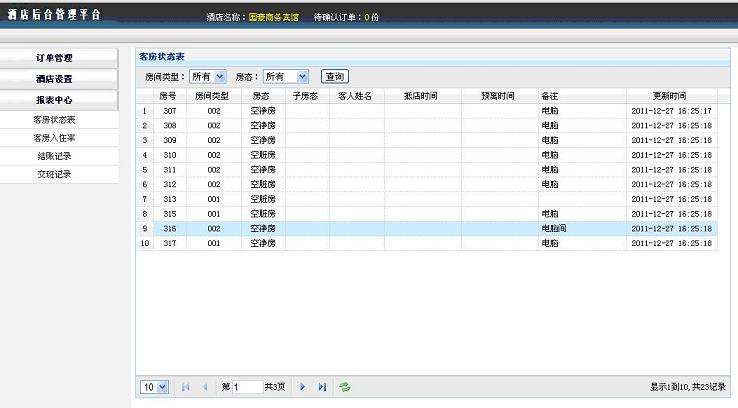Select room 310 cell
Screen dimensions: 738x408
point(170,155)
